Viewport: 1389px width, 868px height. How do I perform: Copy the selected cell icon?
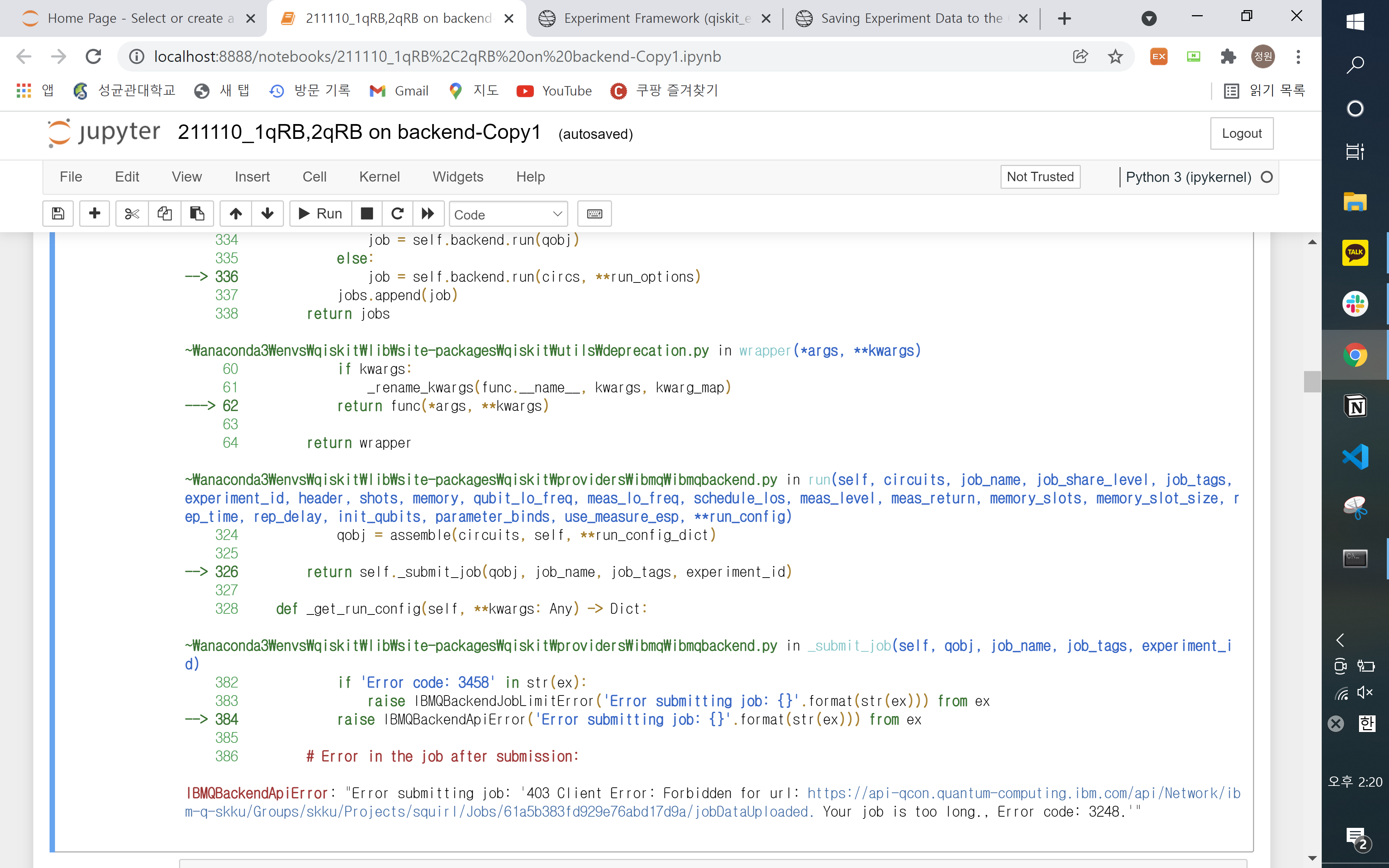pyautogui.click(x=165, y=213)
